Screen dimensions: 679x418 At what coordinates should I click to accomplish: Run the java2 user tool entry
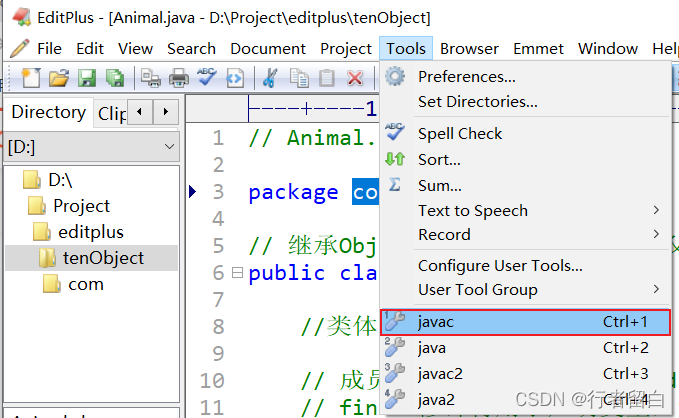(x=526, y=399)
